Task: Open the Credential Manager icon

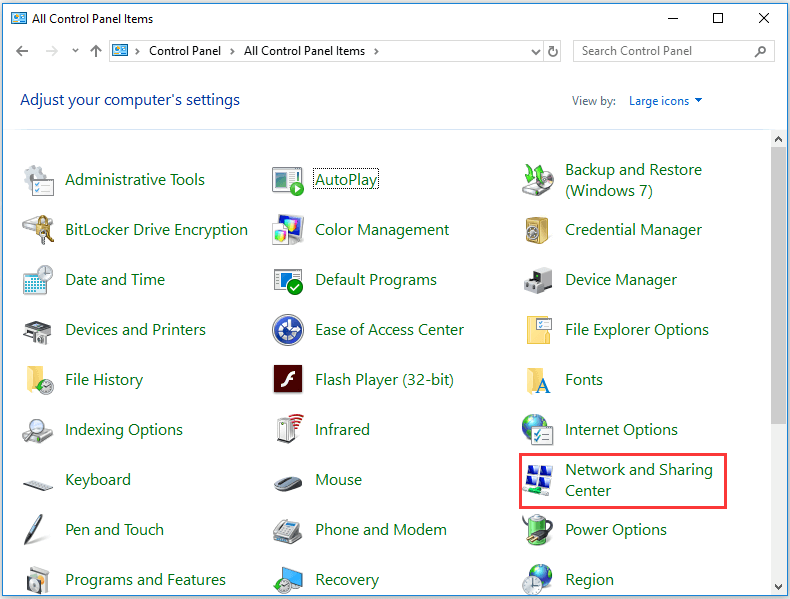Action: (538, 230)
